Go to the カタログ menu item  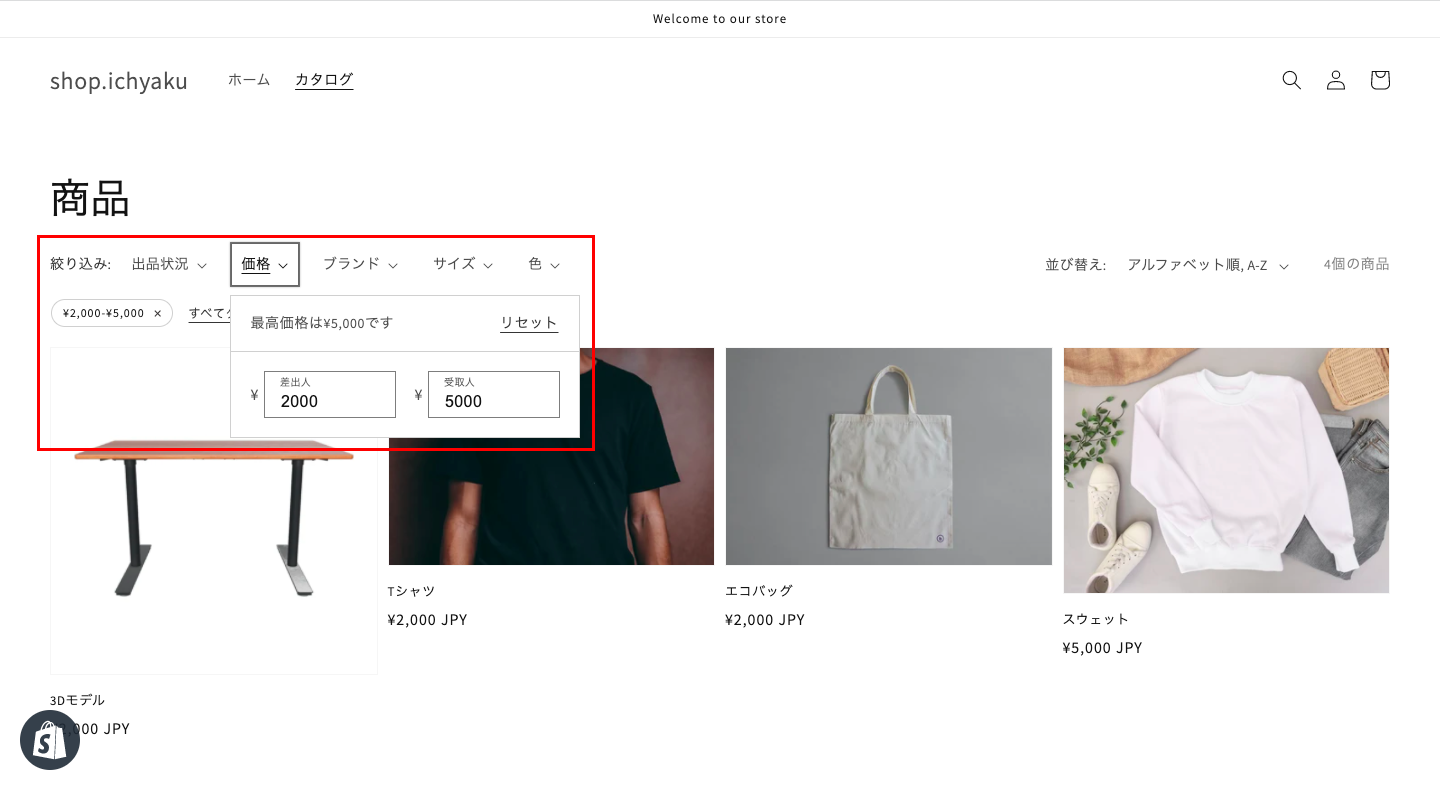[x=324, y=80]
